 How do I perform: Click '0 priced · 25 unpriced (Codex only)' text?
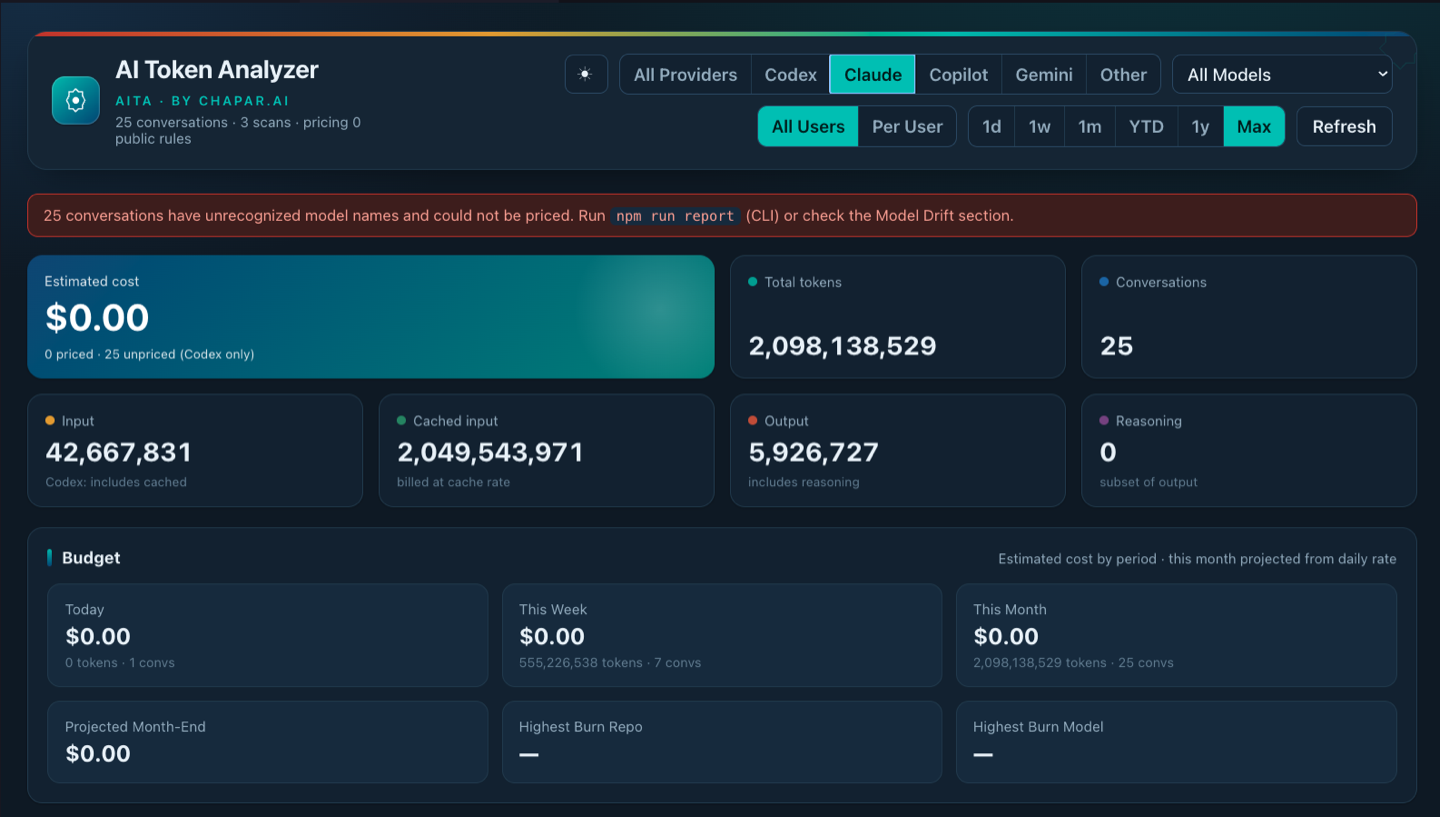[x=149, y=354]
